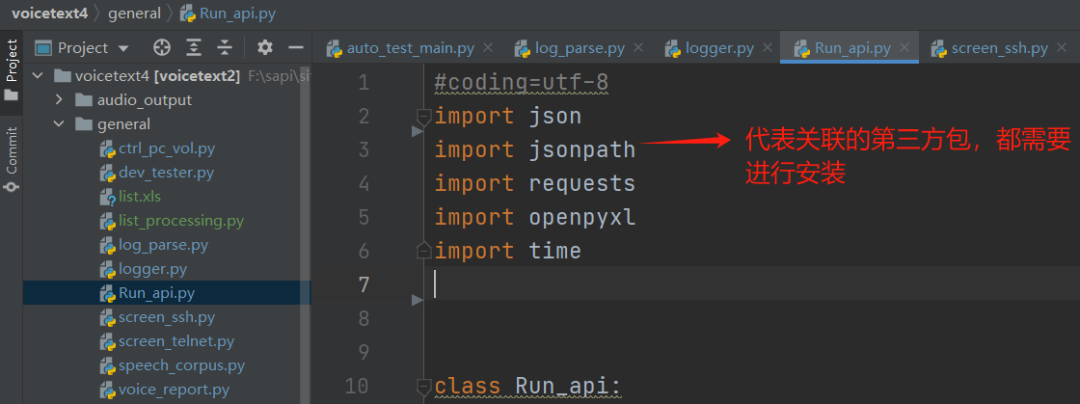Screen dimensions: 1080x404
Task: Click Run_api.py in the breadcrumb bar
Action: [x=236, y=12]
